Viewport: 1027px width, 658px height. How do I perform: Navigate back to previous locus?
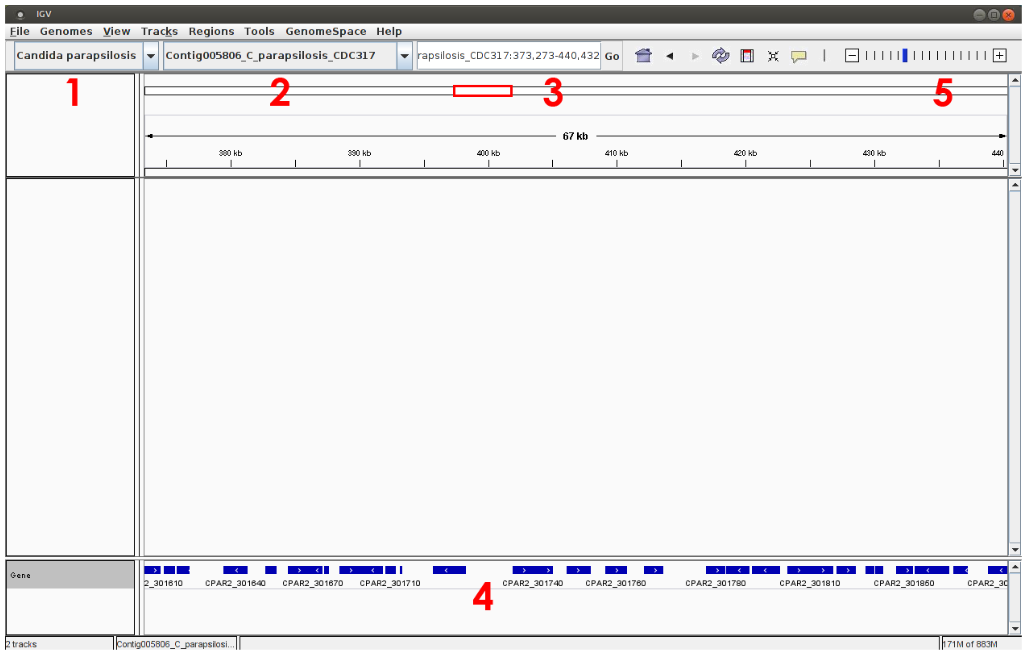(x=668, y=56)
